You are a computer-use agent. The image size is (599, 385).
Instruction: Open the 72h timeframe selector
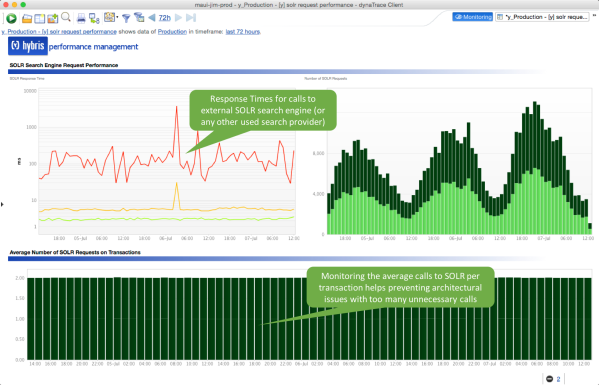tap(165, 18)
